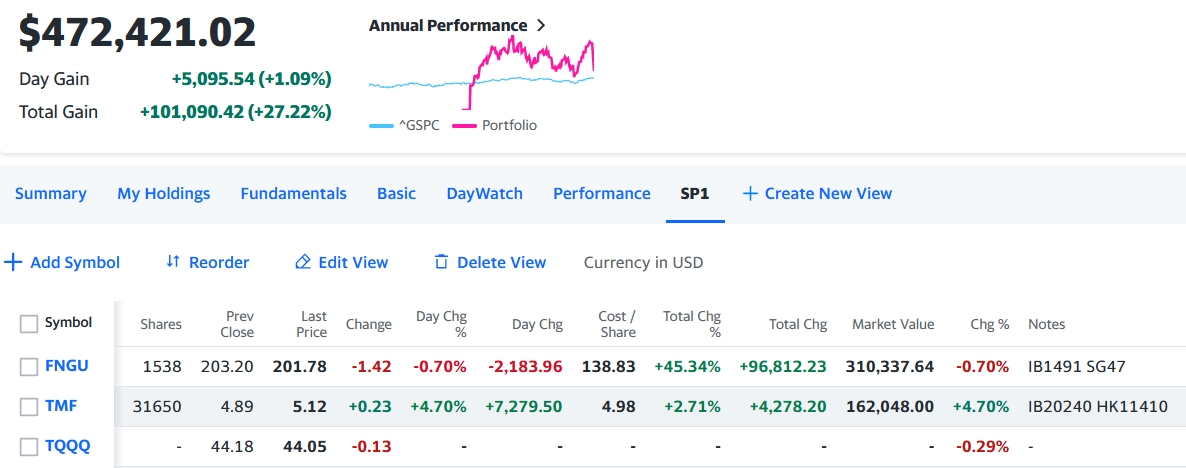1186x468 pixels.
Task: Open the TQQQ ticker link
Action: (x=67, y=446)
